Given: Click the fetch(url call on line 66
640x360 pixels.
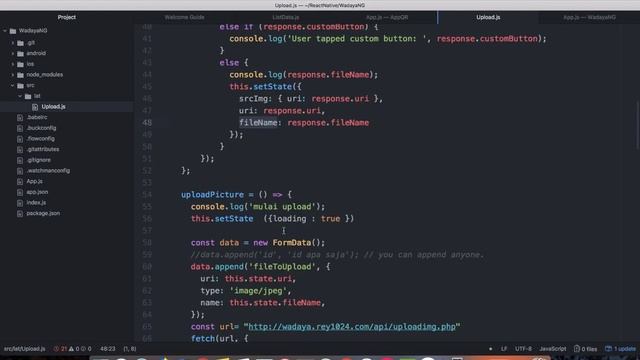Looking at the screenshot, I should (x=219, y=339).
